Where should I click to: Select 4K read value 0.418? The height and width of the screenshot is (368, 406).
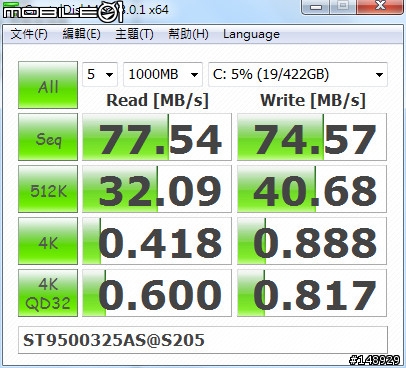pos(157,241)
